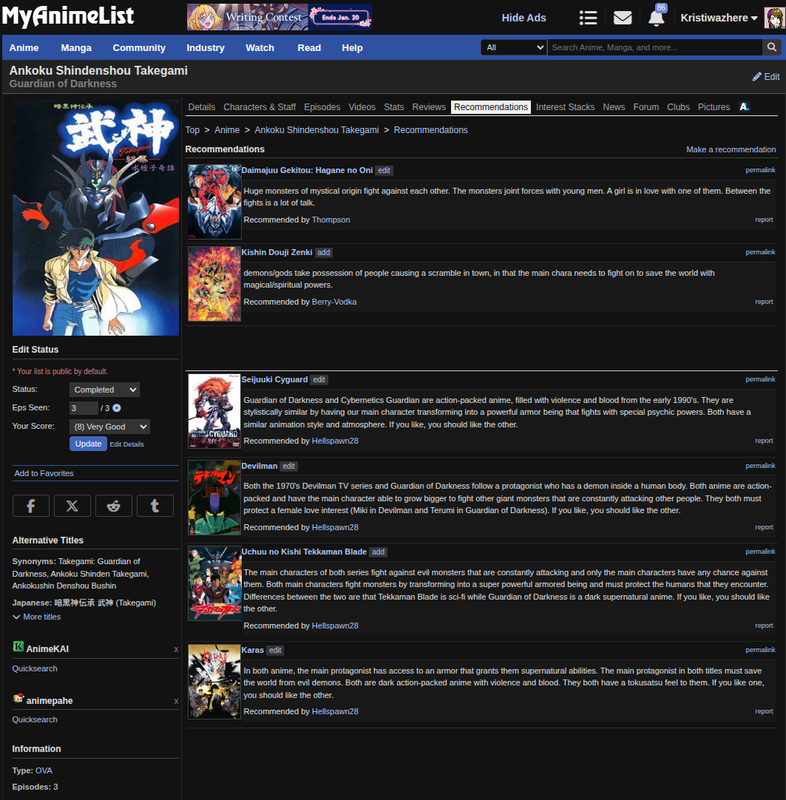Click Add to Favorites

pos(44,473)
